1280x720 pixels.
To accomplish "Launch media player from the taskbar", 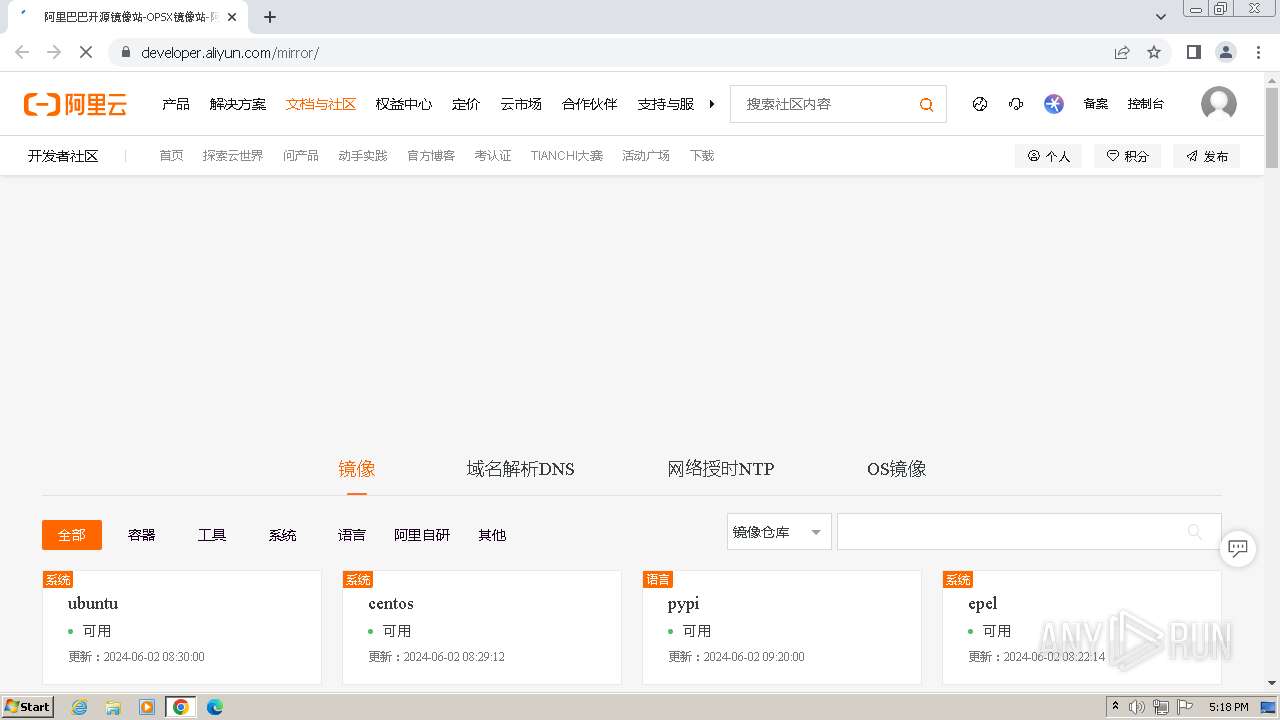I will pyautogui.click(x=147, y=707).
